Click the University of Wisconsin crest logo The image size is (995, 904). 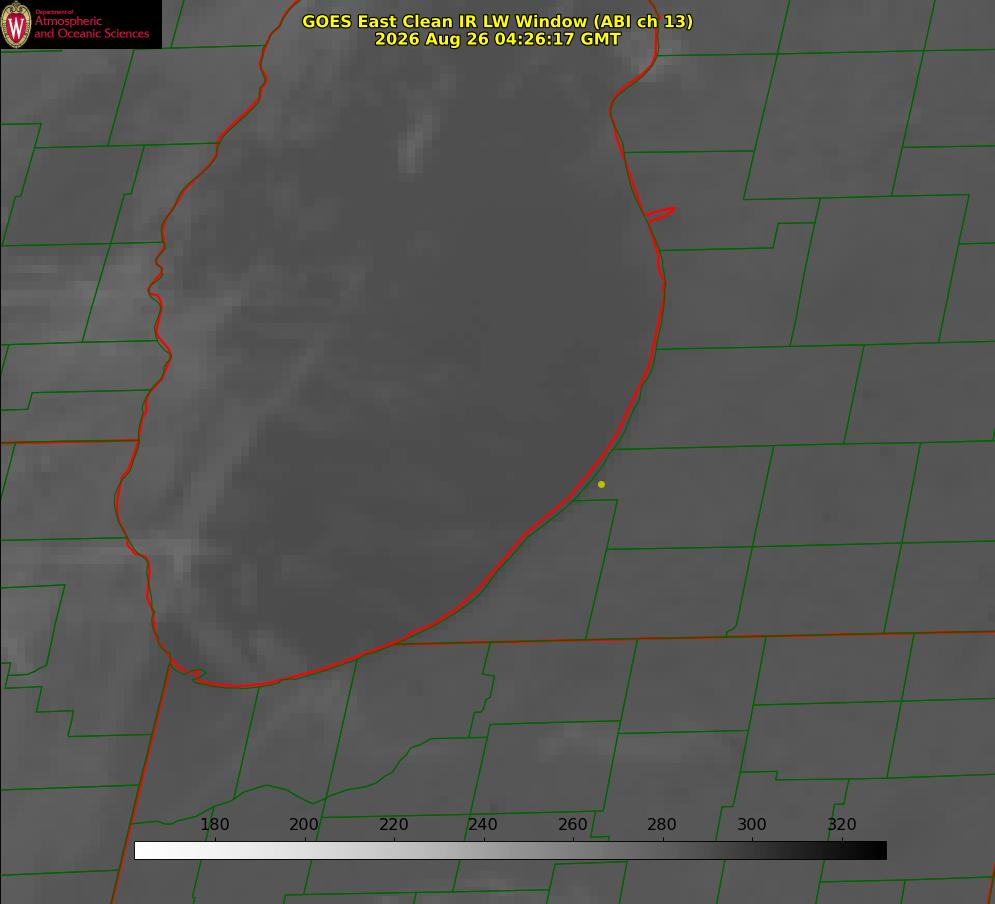point(16,24)
